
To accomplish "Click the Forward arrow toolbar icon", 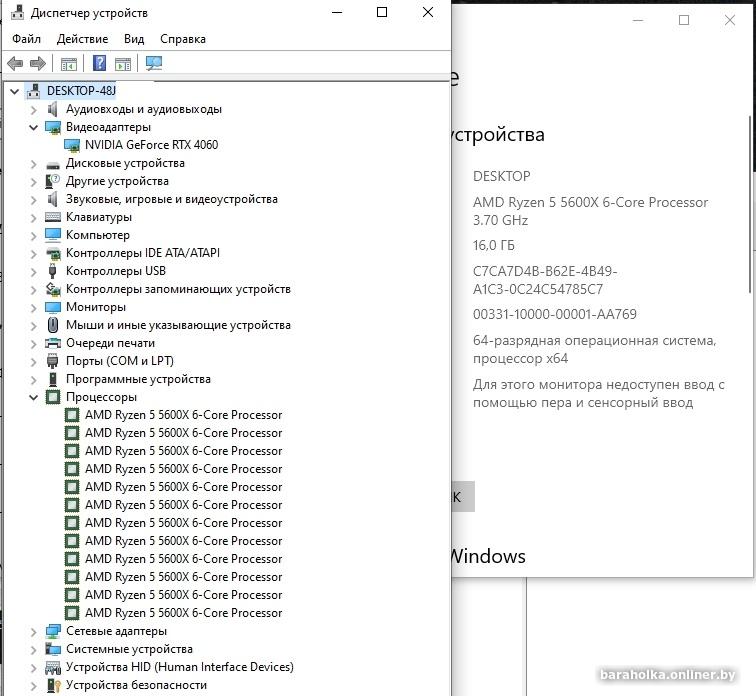I will pyautogui.click(x=38, y=64).
